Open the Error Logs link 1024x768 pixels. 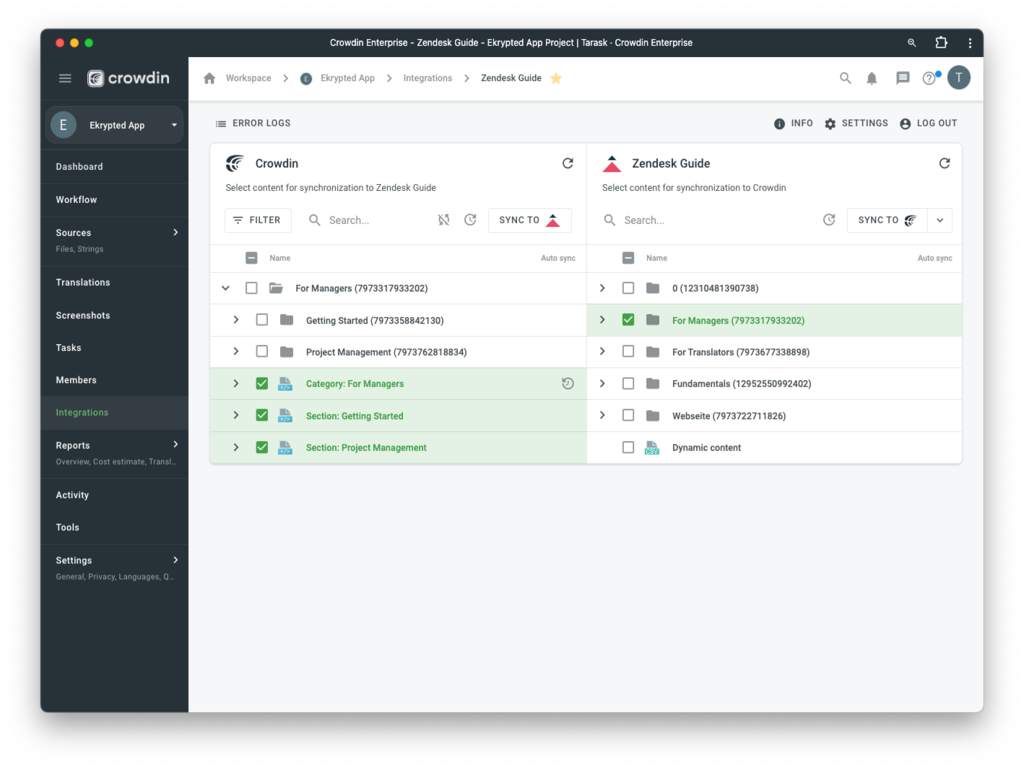click(253, 123)
